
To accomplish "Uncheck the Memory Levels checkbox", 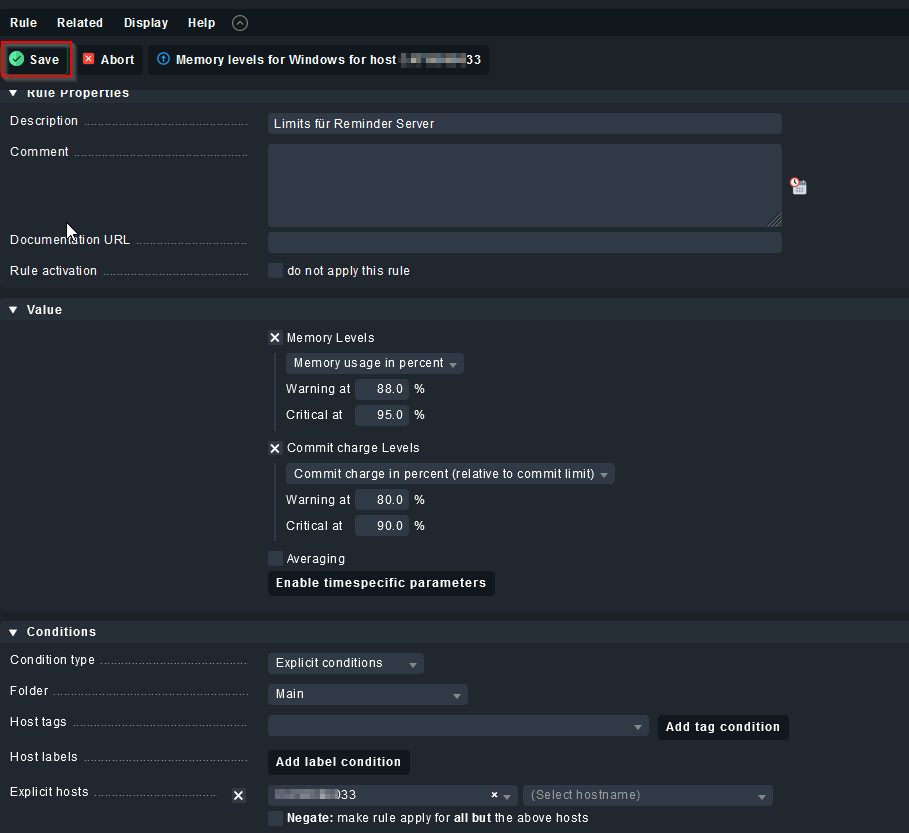I will click(275, 338).
